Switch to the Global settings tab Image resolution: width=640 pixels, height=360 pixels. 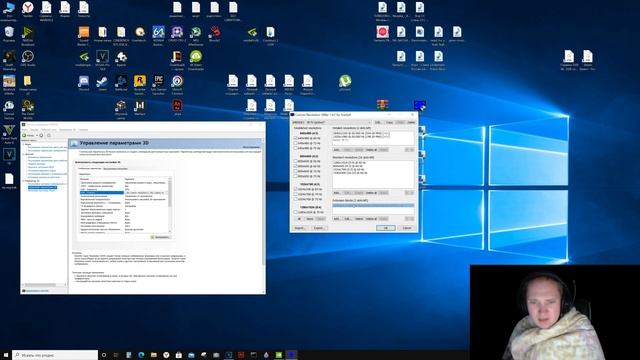[89, 169]
